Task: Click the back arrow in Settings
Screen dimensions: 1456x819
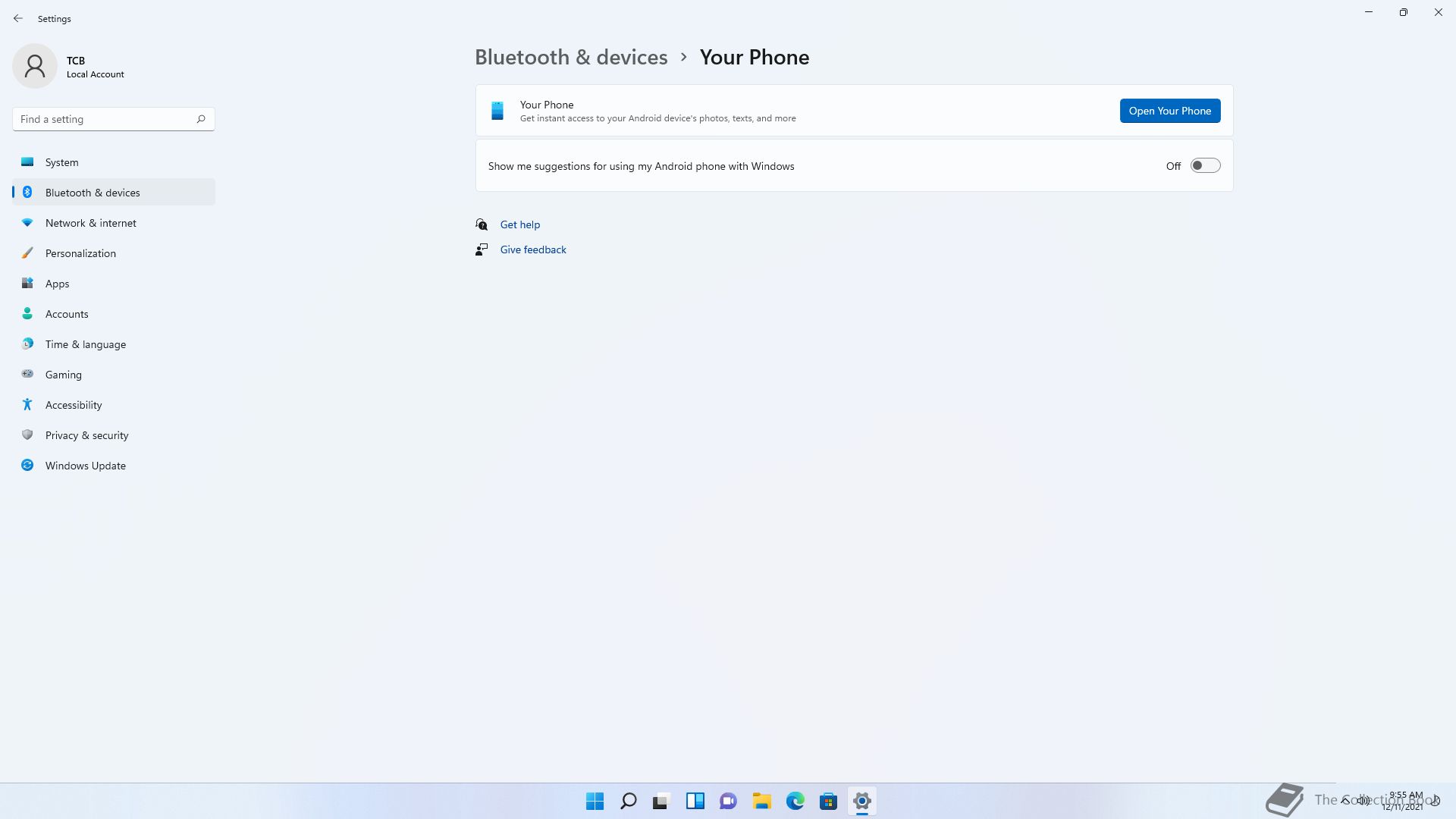Action: (x=18, y=18)
